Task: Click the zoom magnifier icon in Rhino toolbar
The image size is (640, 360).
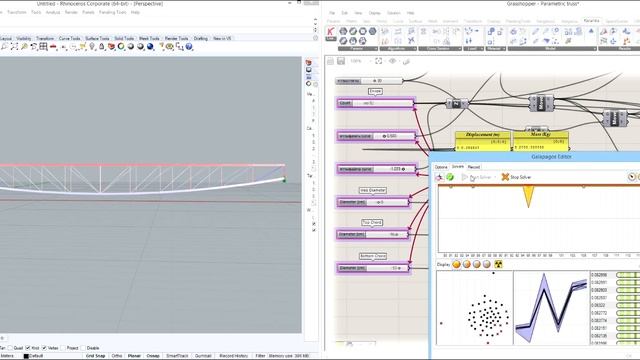Action: pos(4,47)
